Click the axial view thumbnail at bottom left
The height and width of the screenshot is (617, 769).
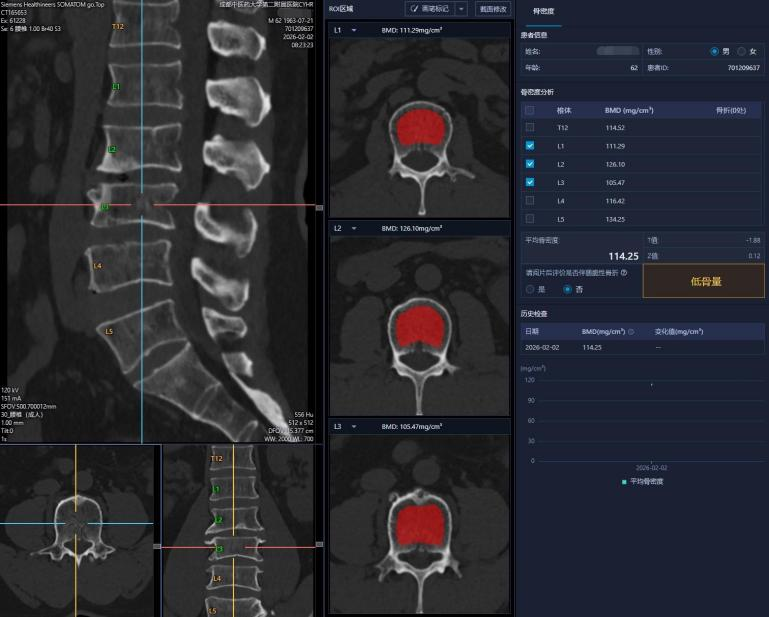tap(78, 530)
